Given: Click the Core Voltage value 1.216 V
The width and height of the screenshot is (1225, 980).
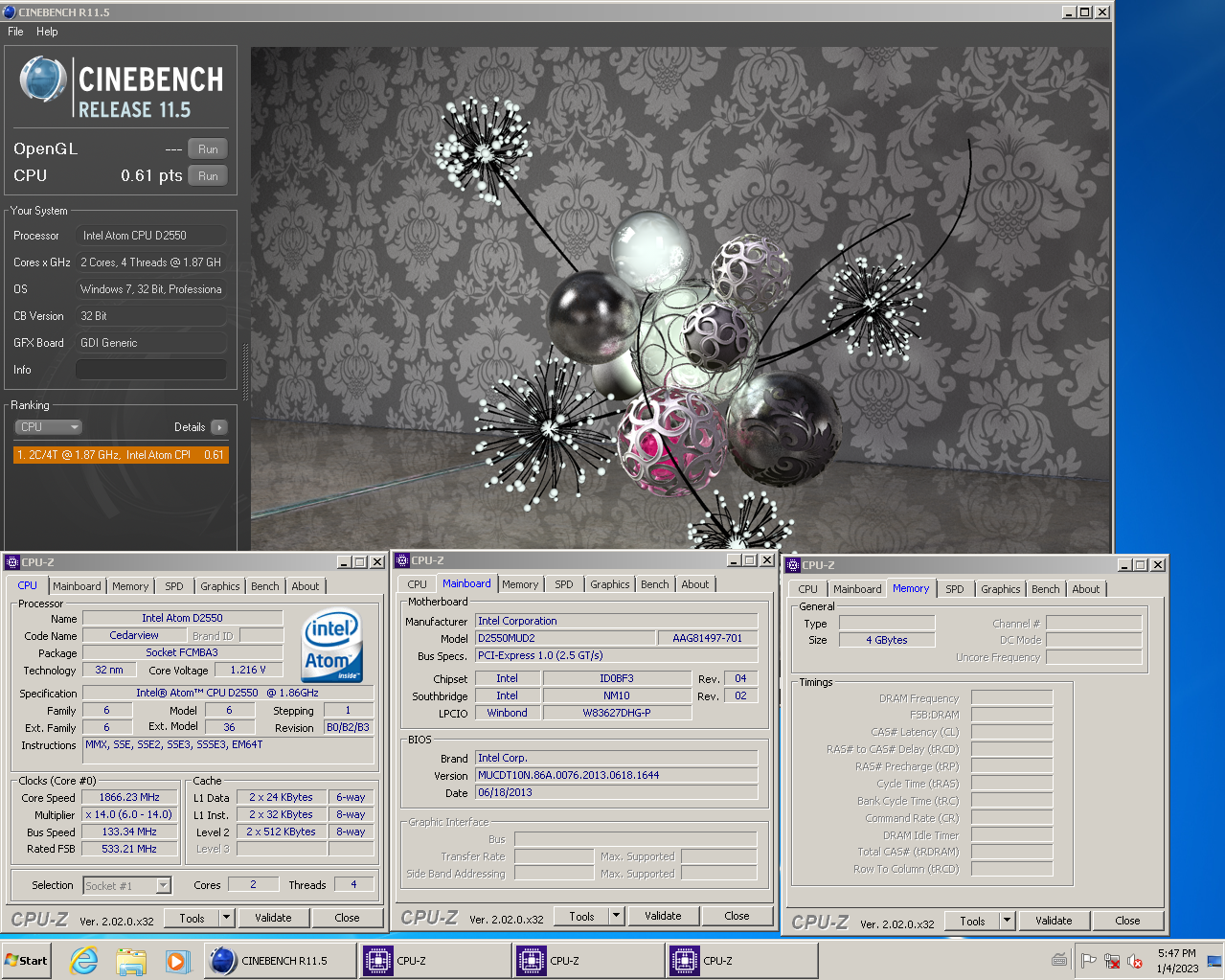Looking at the screenshot, I should tap(249, 670).
